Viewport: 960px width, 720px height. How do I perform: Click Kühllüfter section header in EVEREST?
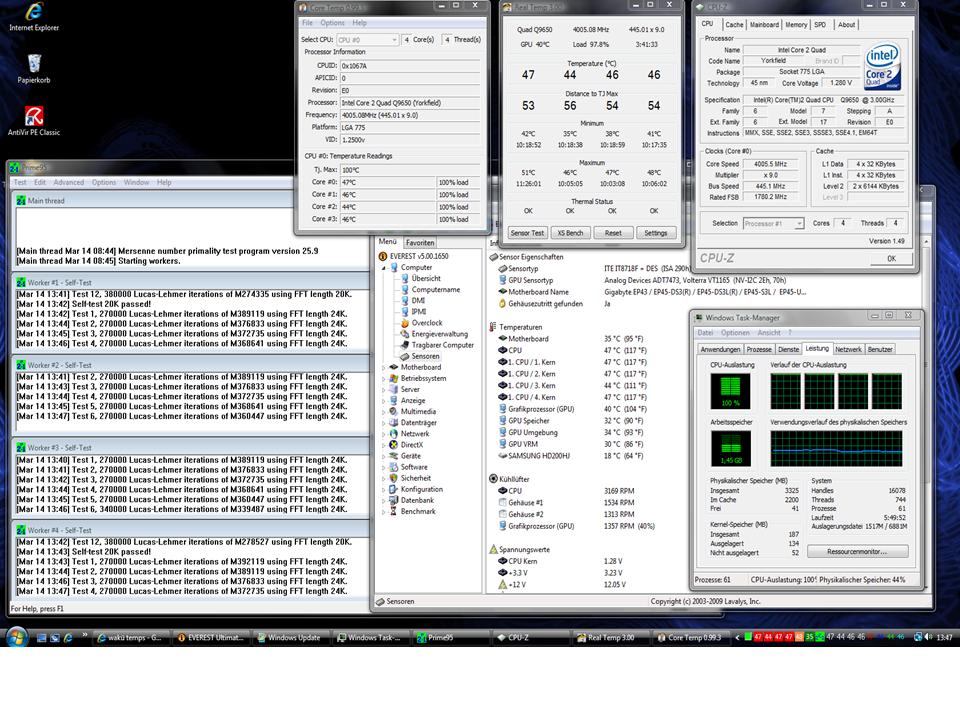(x=514, y=479)
